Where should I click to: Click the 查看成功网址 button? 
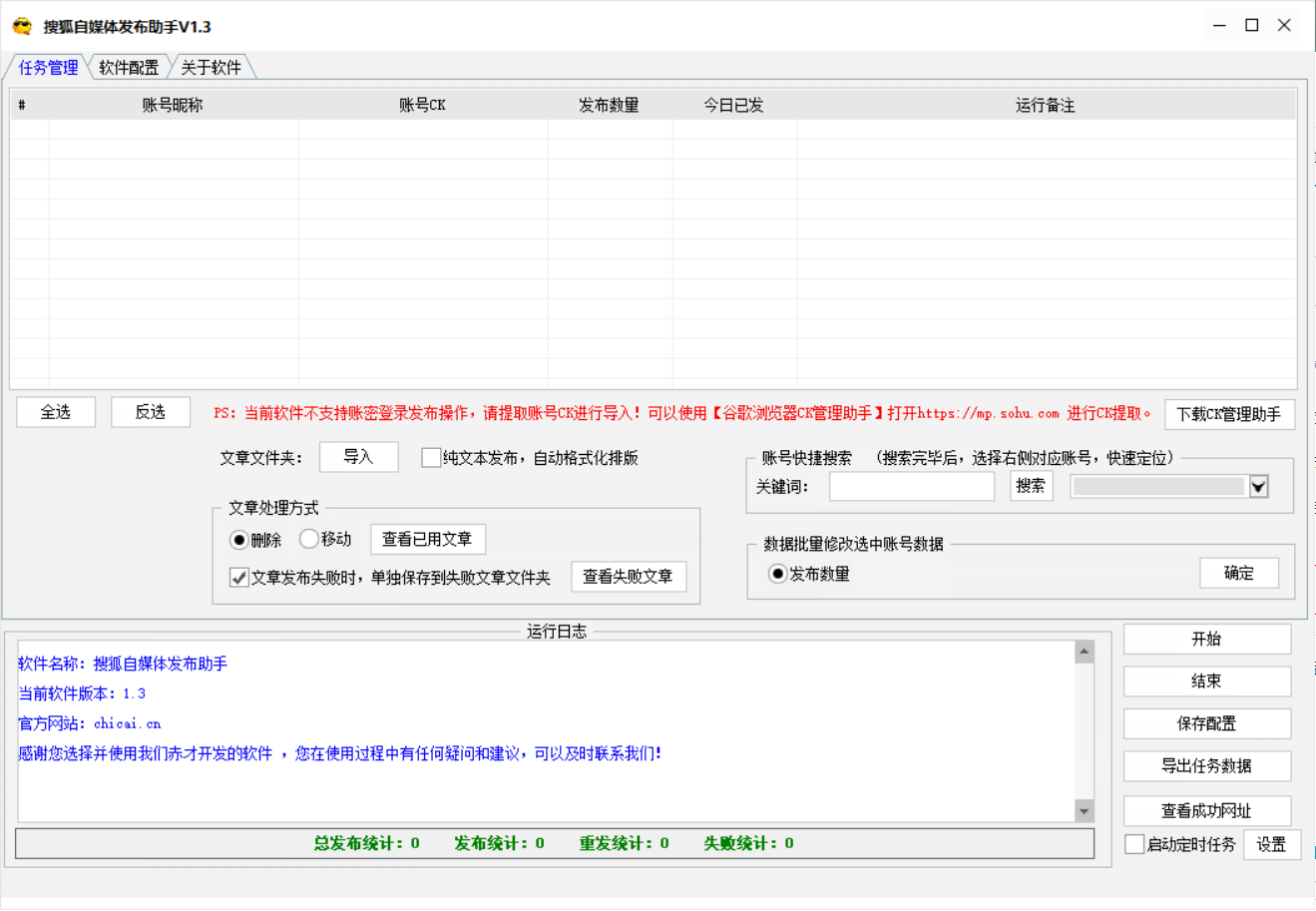click(1207, 811)
